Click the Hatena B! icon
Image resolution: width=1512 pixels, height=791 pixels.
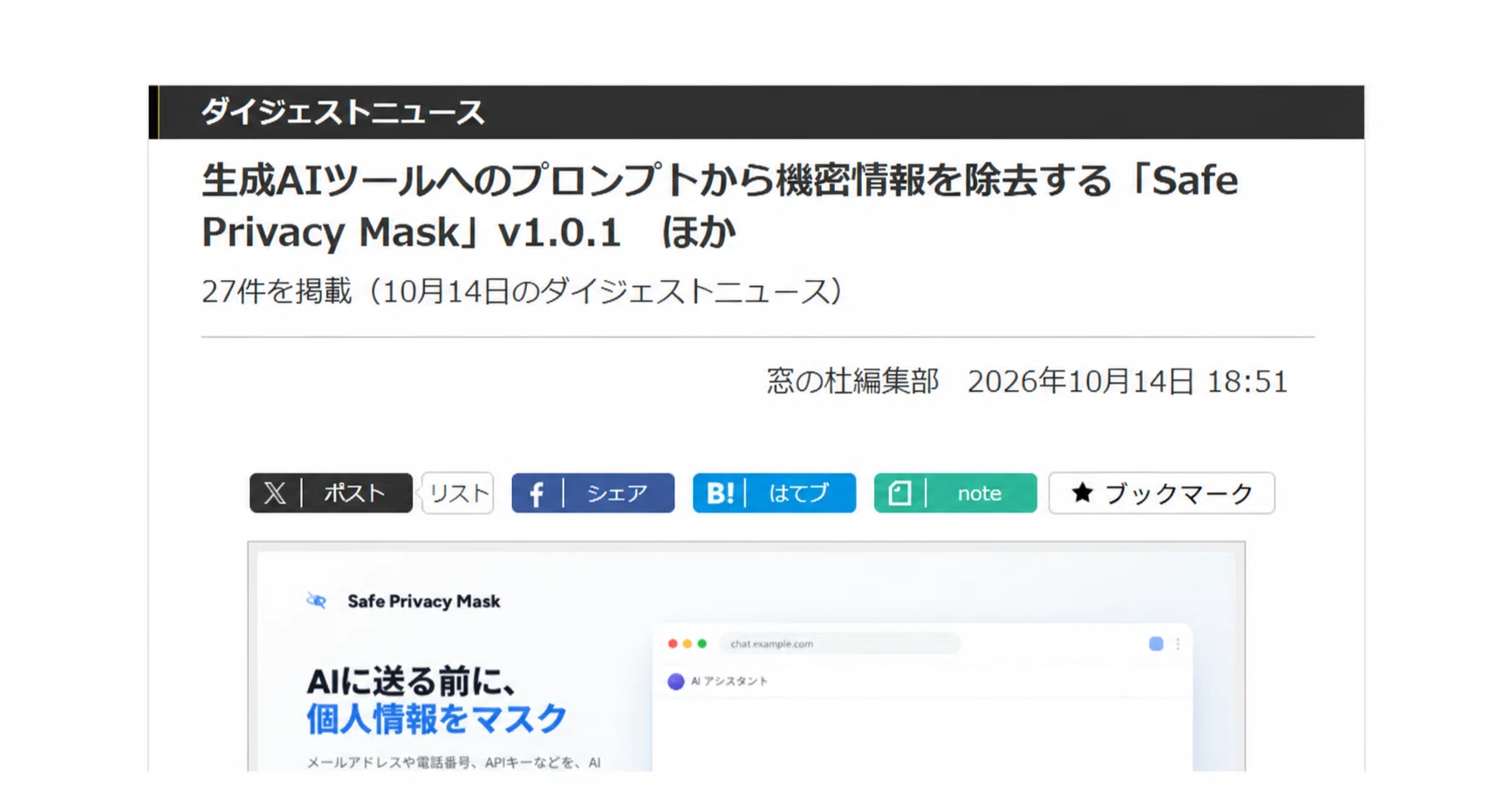720,494
